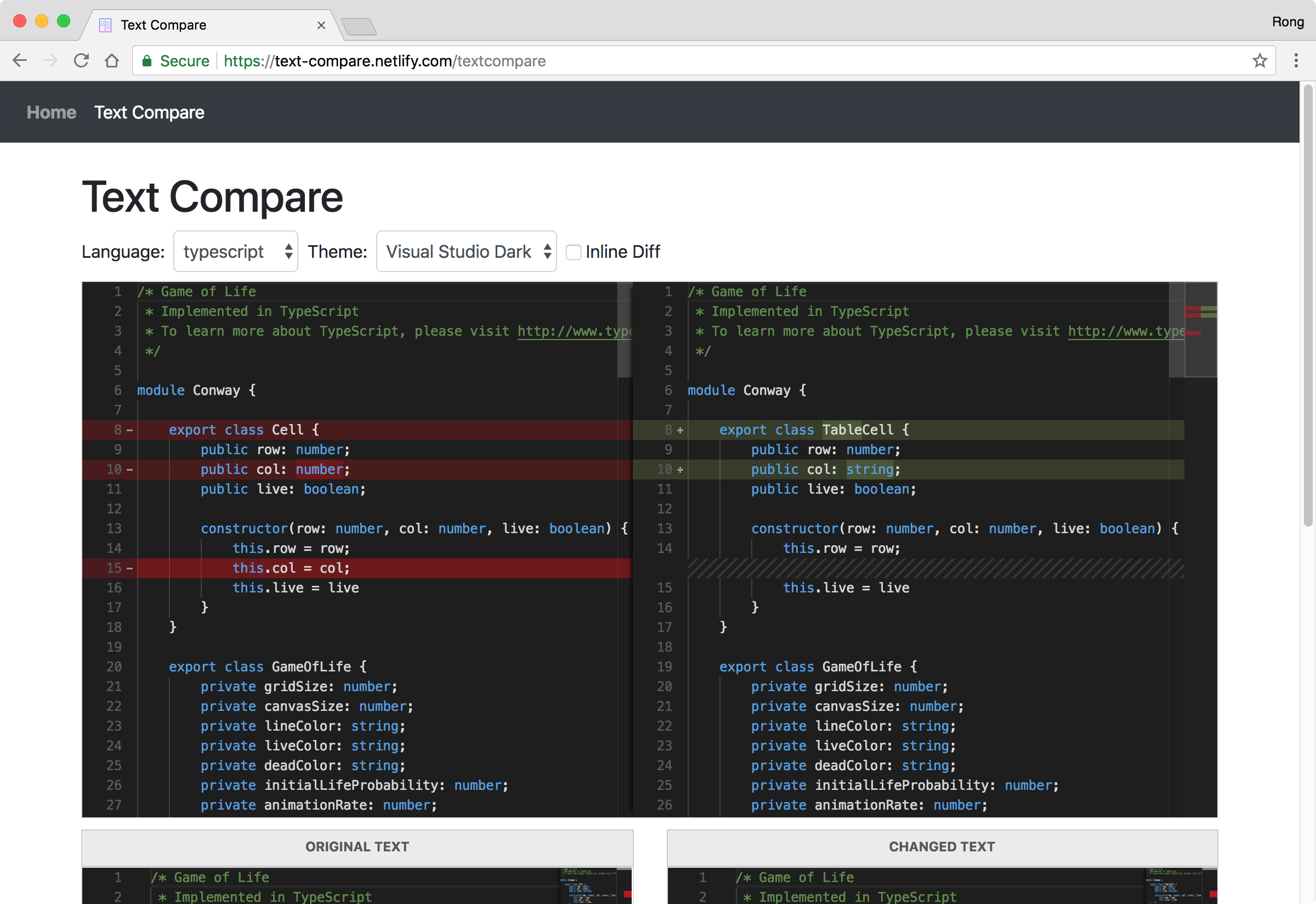Viewport: 1316px width, 904px height.
Task: Click 'export class TableCell {' in changed pane
Action: (814, 430)
